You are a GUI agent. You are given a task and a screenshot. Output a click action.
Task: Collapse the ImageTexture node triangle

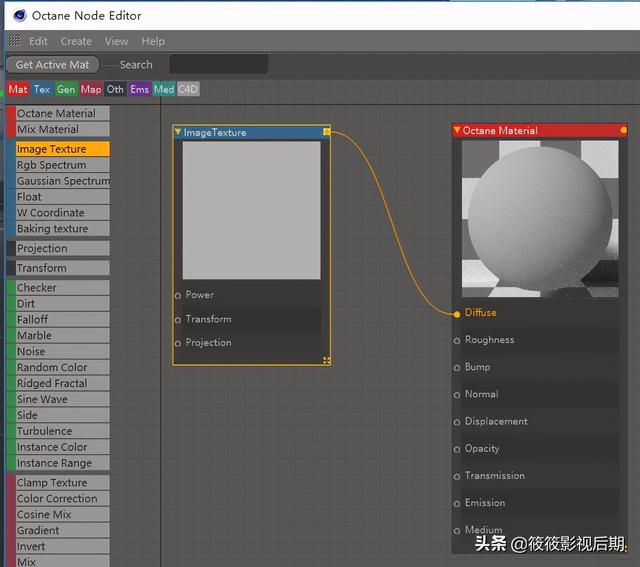[178, 131]
